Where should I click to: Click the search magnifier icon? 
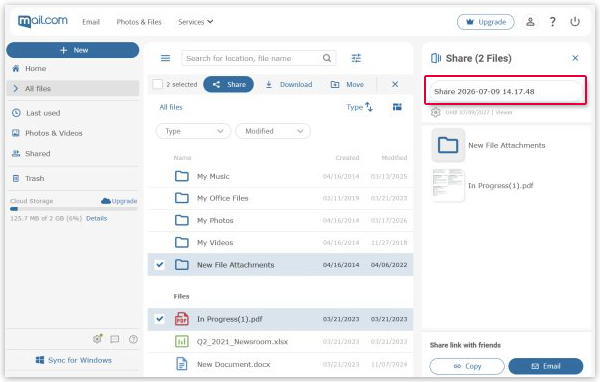[x=327, y=58]
